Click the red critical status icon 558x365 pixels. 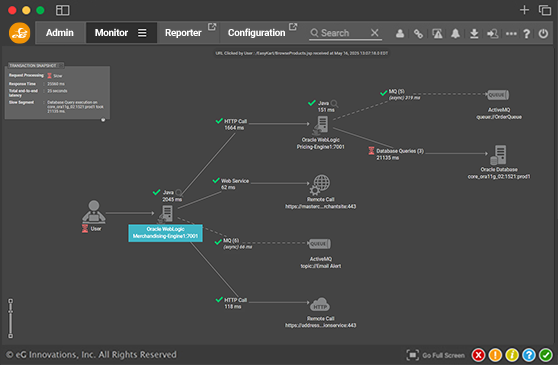478,355
